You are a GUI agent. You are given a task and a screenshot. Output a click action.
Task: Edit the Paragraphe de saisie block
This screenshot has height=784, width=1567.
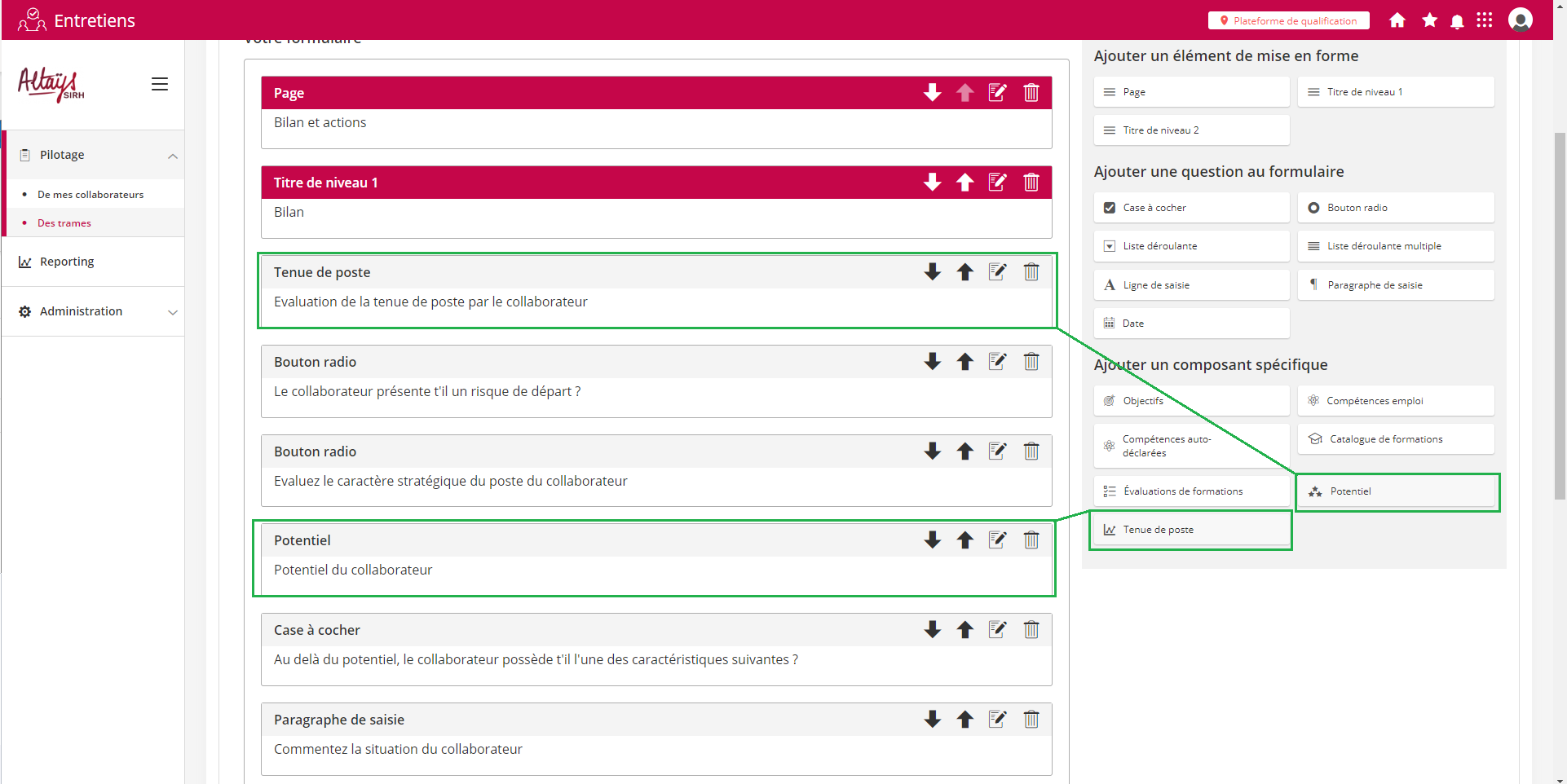pos(997,720)
